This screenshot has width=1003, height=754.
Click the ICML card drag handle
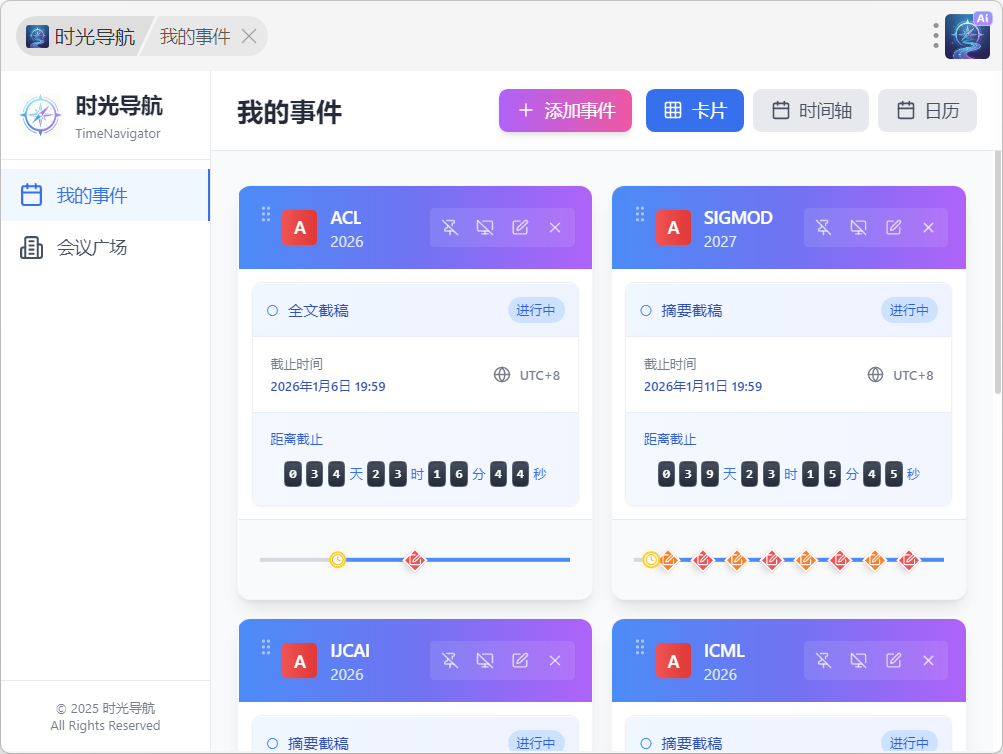pyautogui.click(x=640, y=647)
